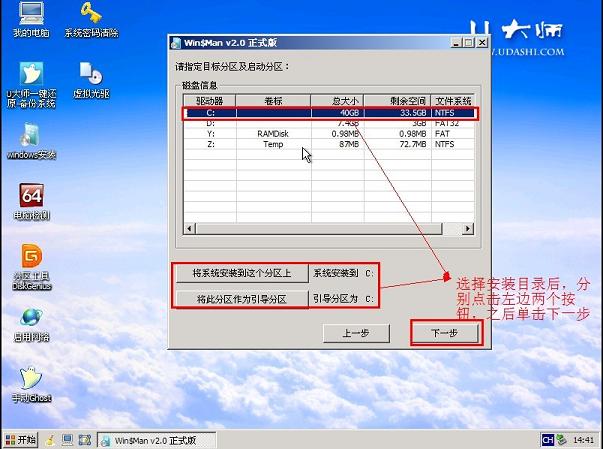Open the DiskGenius 分区工具 icon
This screenshot has height=449, width=603.
point(32,267)
